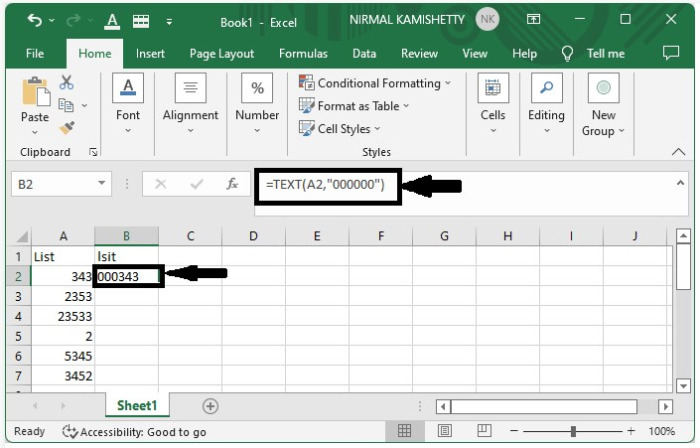This screenshot has width=700, height=448.
Task: Open Conditional Formatting menu
Action: (x=375, y=83)
